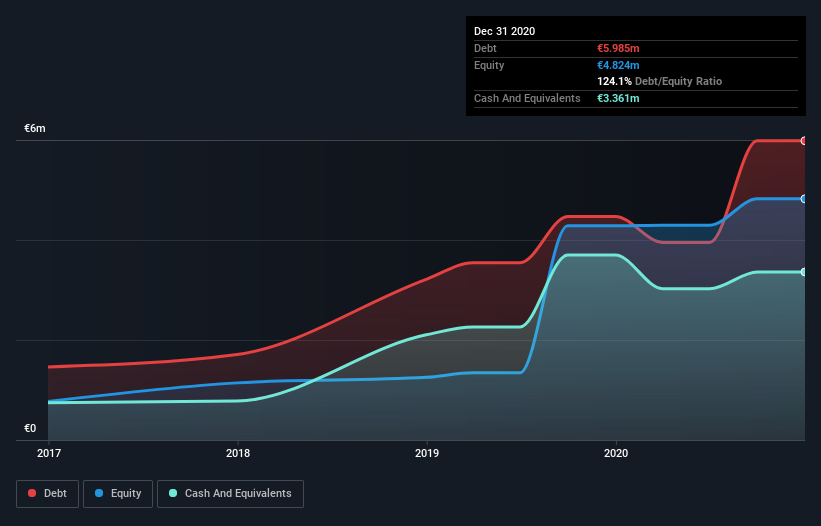This screenshot has width=821, height=526.
Task: Click the blue dot in Equity legend
Action: (99, 493)
